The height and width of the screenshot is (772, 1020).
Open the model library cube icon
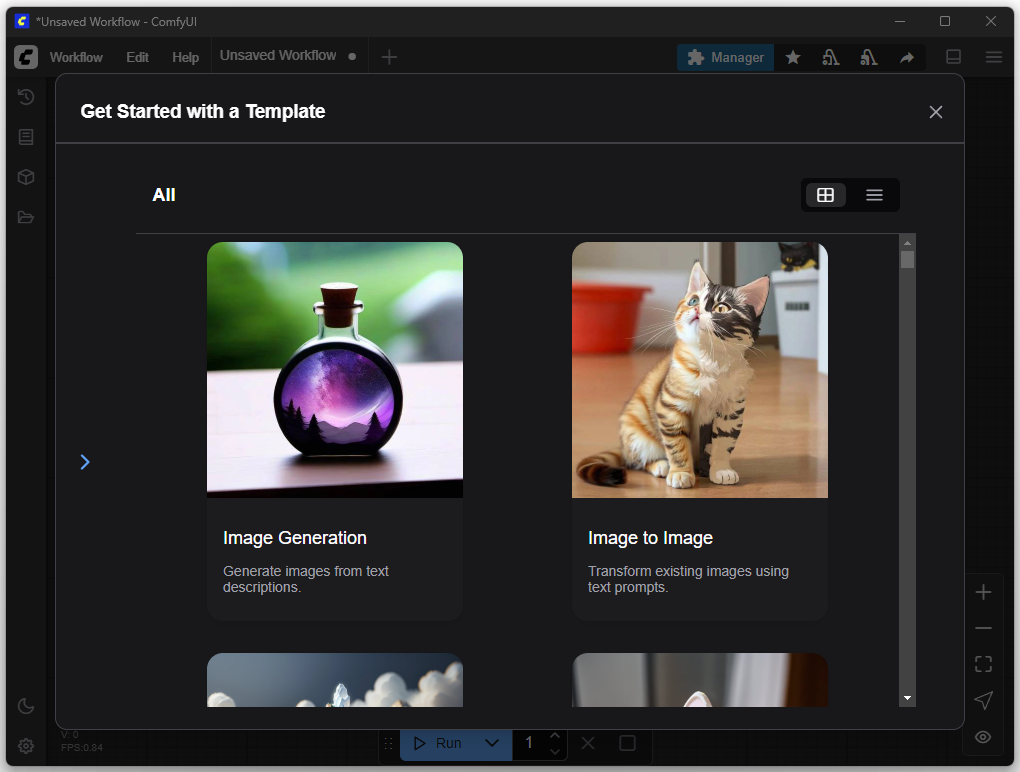click(26, 177)
